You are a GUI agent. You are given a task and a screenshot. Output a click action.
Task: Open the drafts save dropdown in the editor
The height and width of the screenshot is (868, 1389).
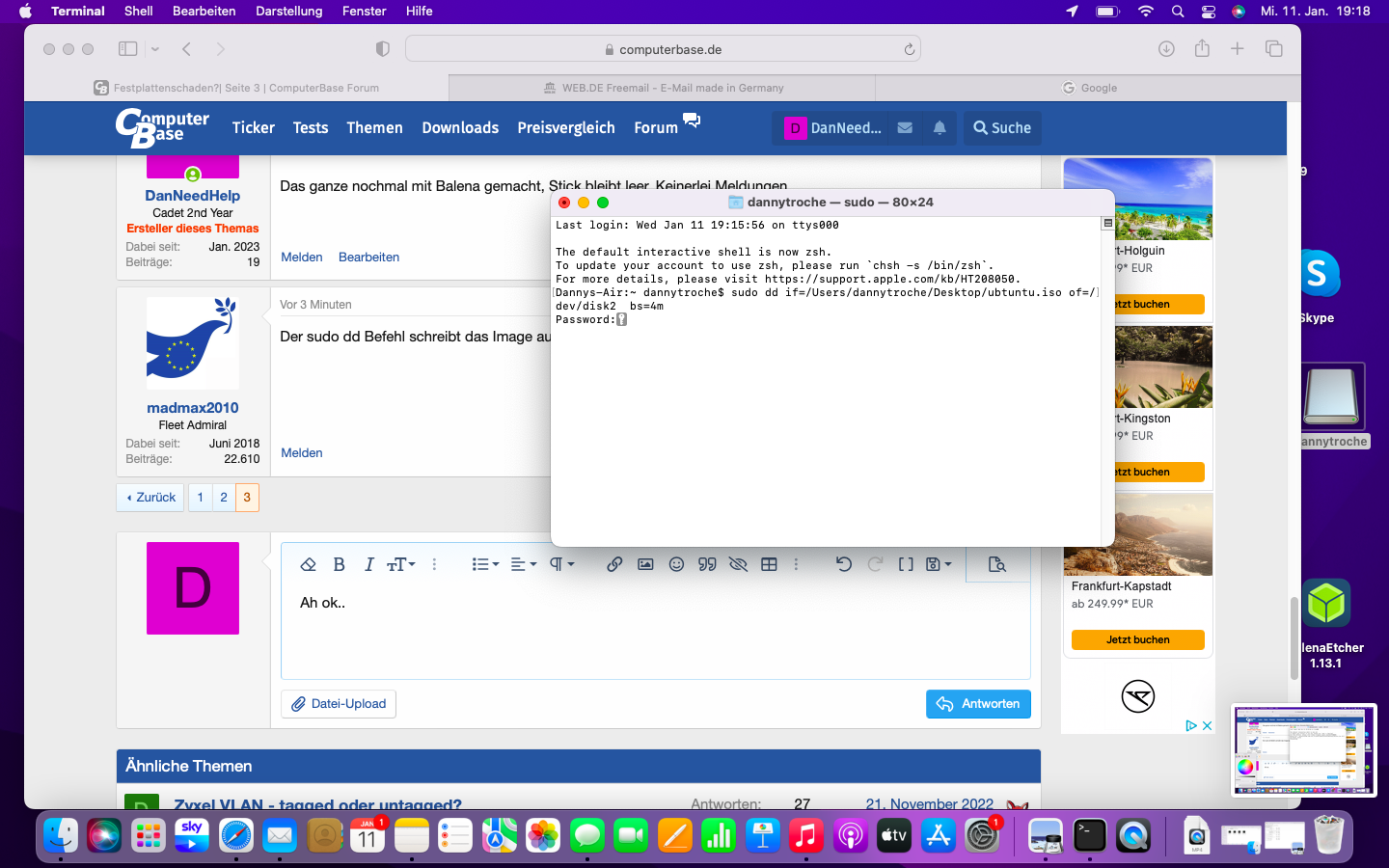(939, 564)
